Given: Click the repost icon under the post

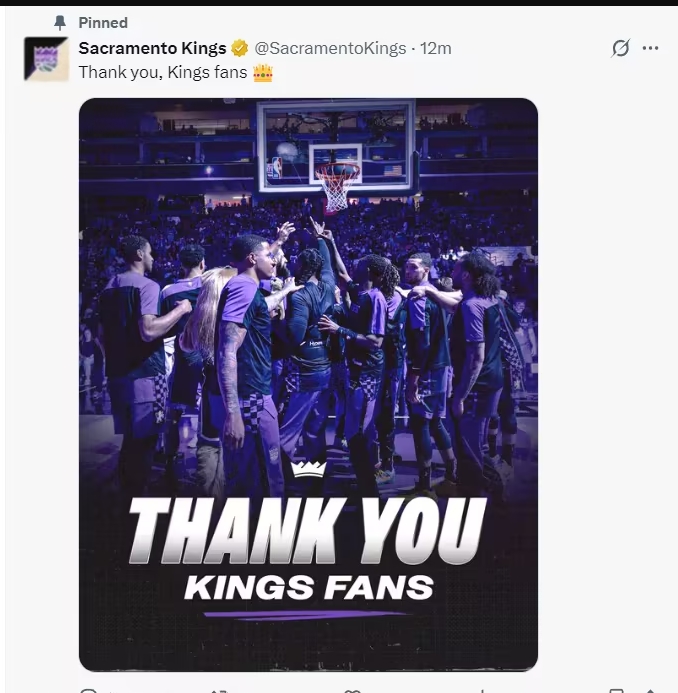Looking at the screenshot, I should [x=220, y=690].
